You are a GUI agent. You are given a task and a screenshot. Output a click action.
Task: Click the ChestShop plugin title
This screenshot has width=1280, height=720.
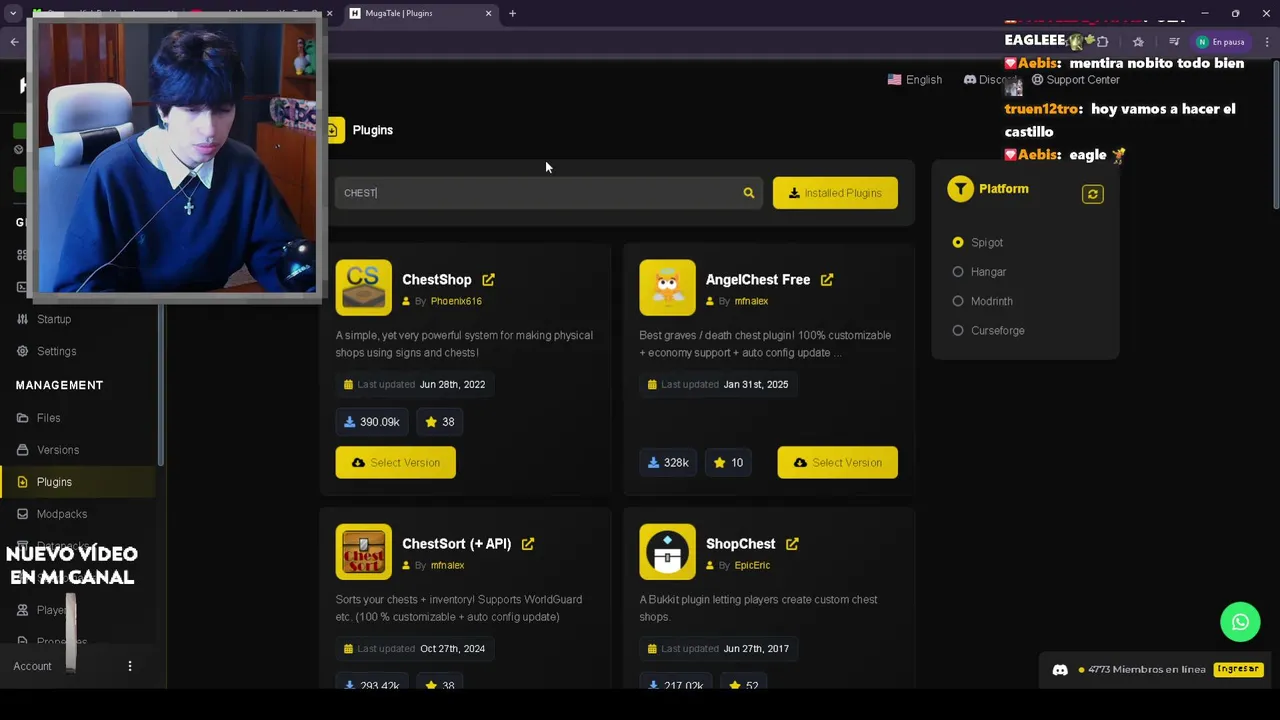pyautogui.click(x=437, y=280)
